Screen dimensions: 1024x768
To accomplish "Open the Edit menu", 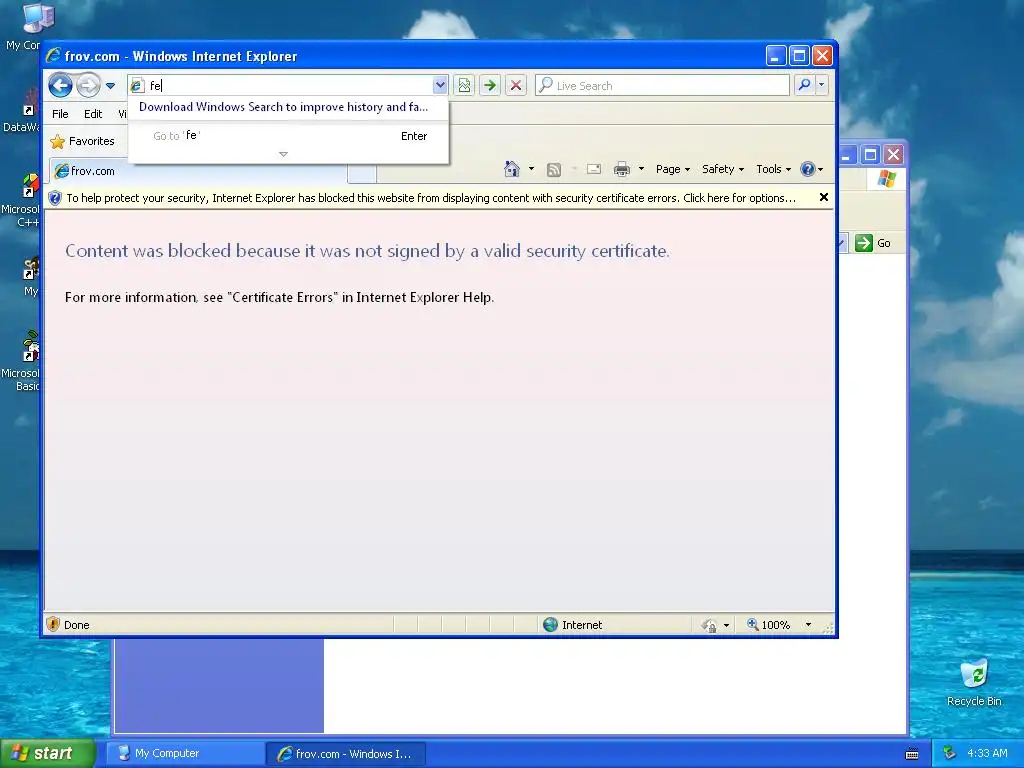I will (93, 114).
